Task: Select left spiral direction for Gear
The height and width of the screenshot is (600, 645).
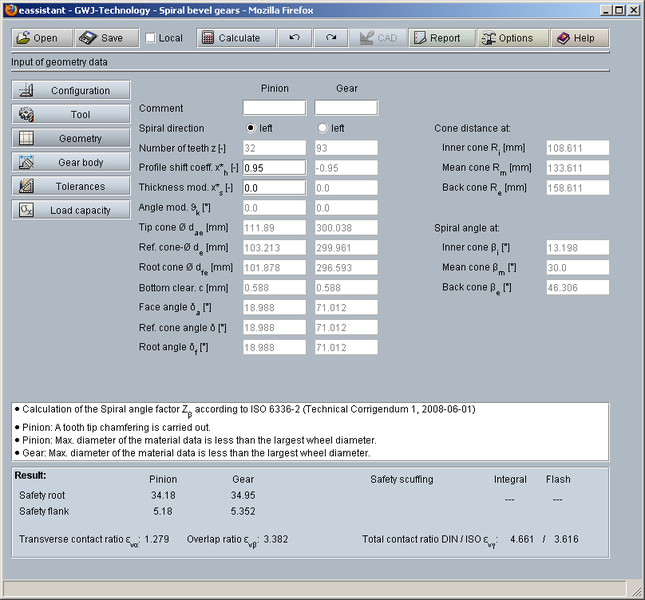Action: (x=322, y=128)
